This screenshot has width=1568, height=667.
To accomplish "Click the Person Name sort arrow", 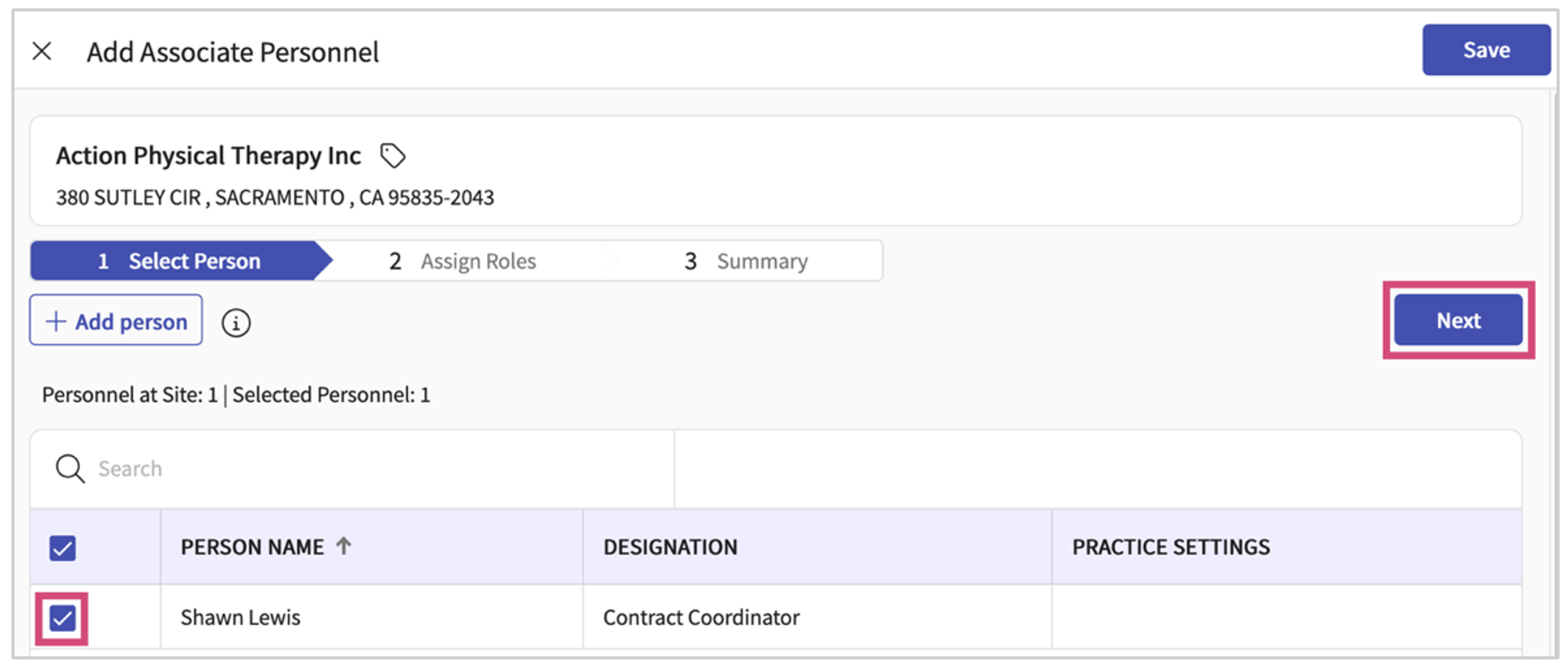I will 344,546.
